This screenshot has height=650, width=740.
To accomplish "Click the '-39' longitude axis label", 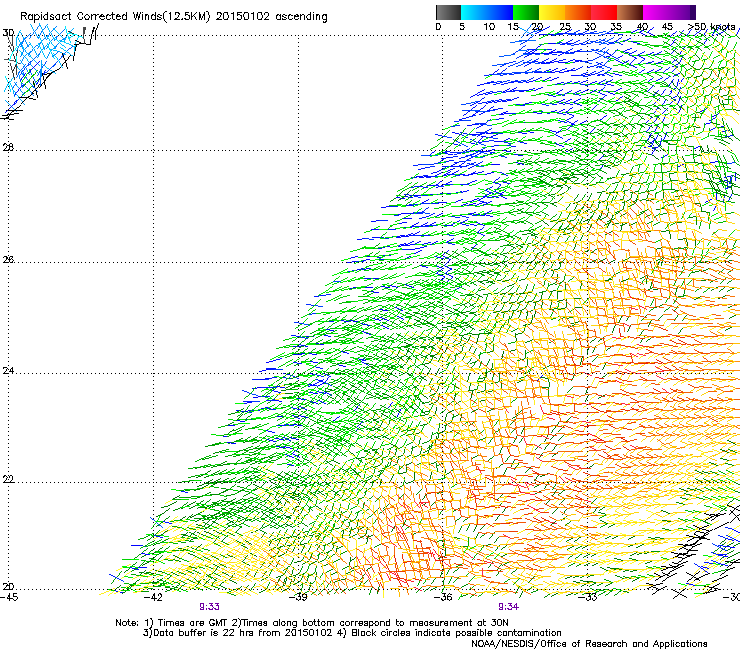I will pos(298,597).
